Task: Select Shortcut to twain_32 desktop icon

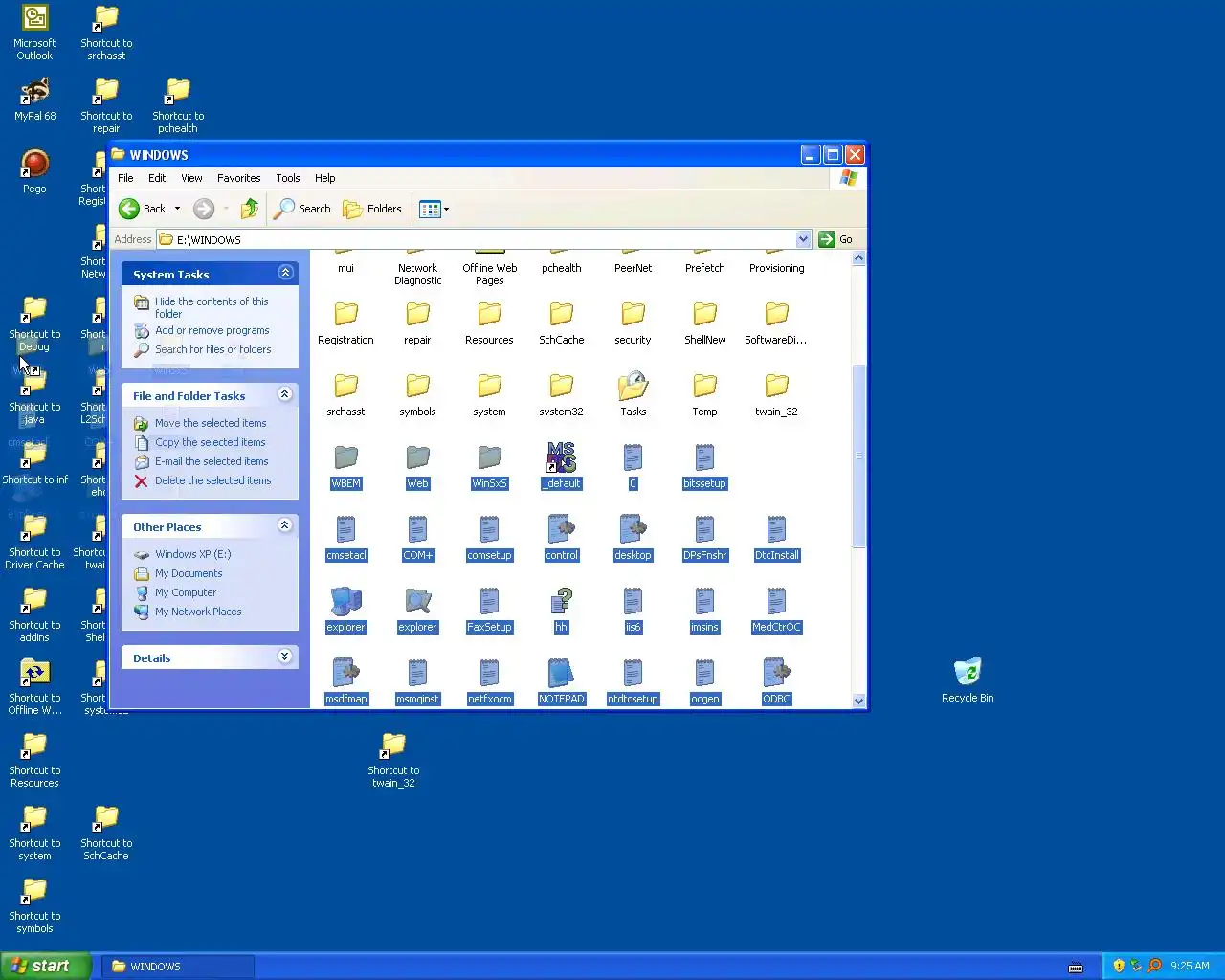Action: [393, 761]
